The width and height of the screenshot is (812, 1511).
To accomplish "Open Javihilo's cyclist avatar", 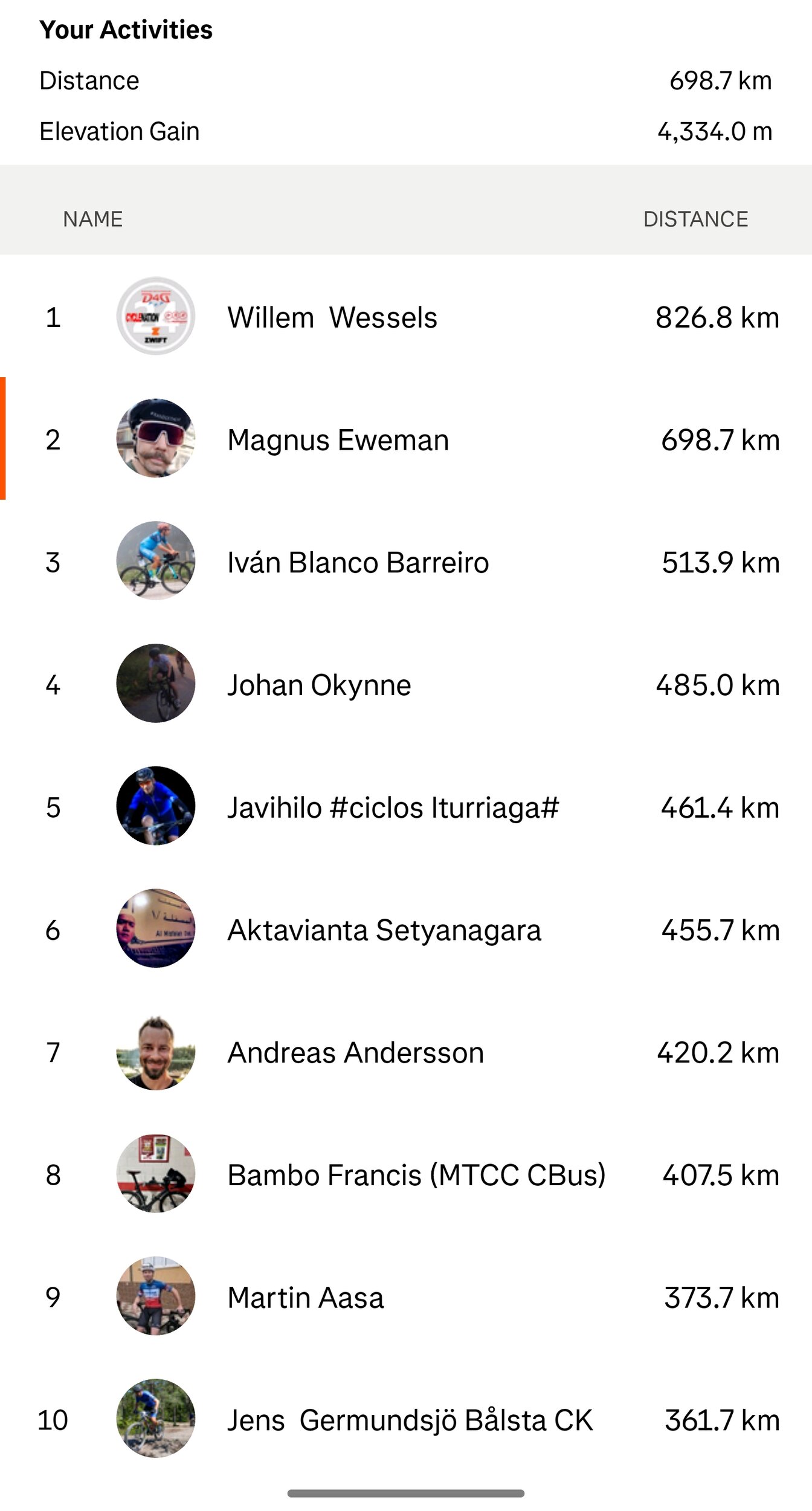I will pos(156,806).
